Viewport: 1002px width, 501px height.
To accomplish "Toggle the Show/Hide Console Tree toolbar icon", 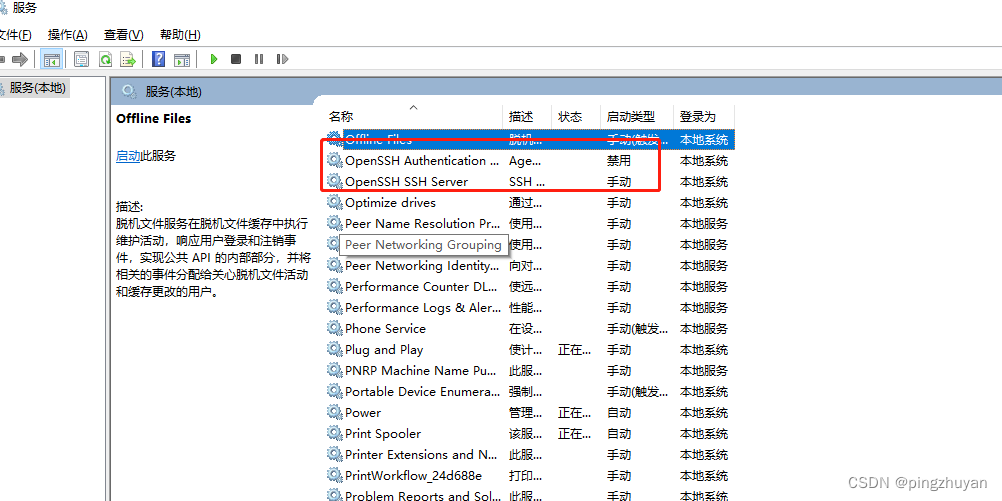I will pyautogui.click(x=51, y=59).
